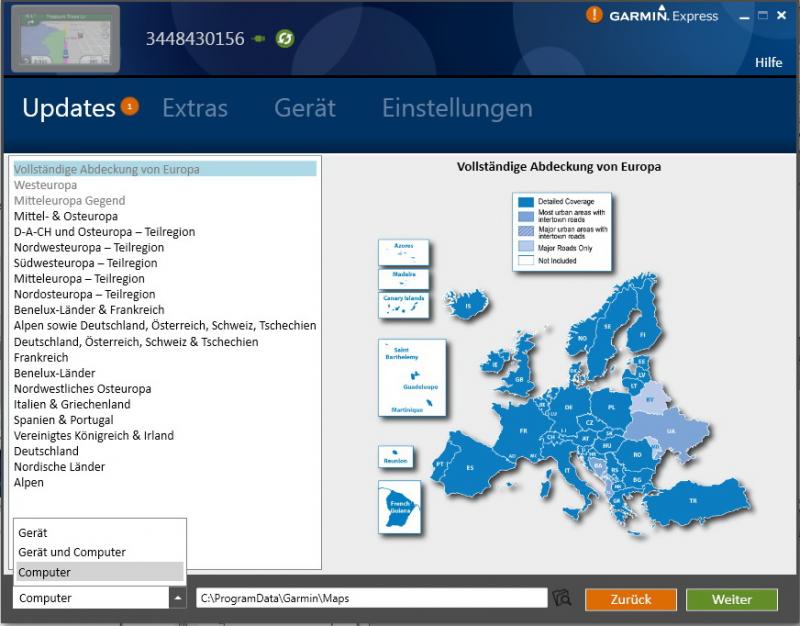Click the Reunion inset map
The height and width of the screenshot is (626, 800).
tap(395, 457)
